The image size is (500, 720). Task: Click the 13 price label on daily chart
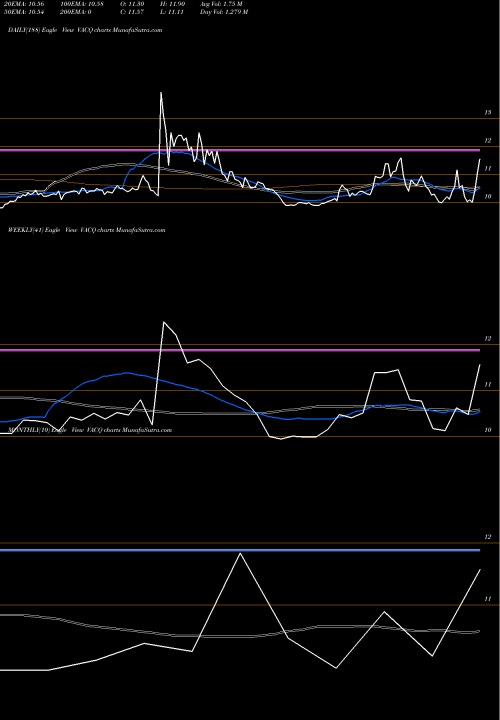(488, 112)
